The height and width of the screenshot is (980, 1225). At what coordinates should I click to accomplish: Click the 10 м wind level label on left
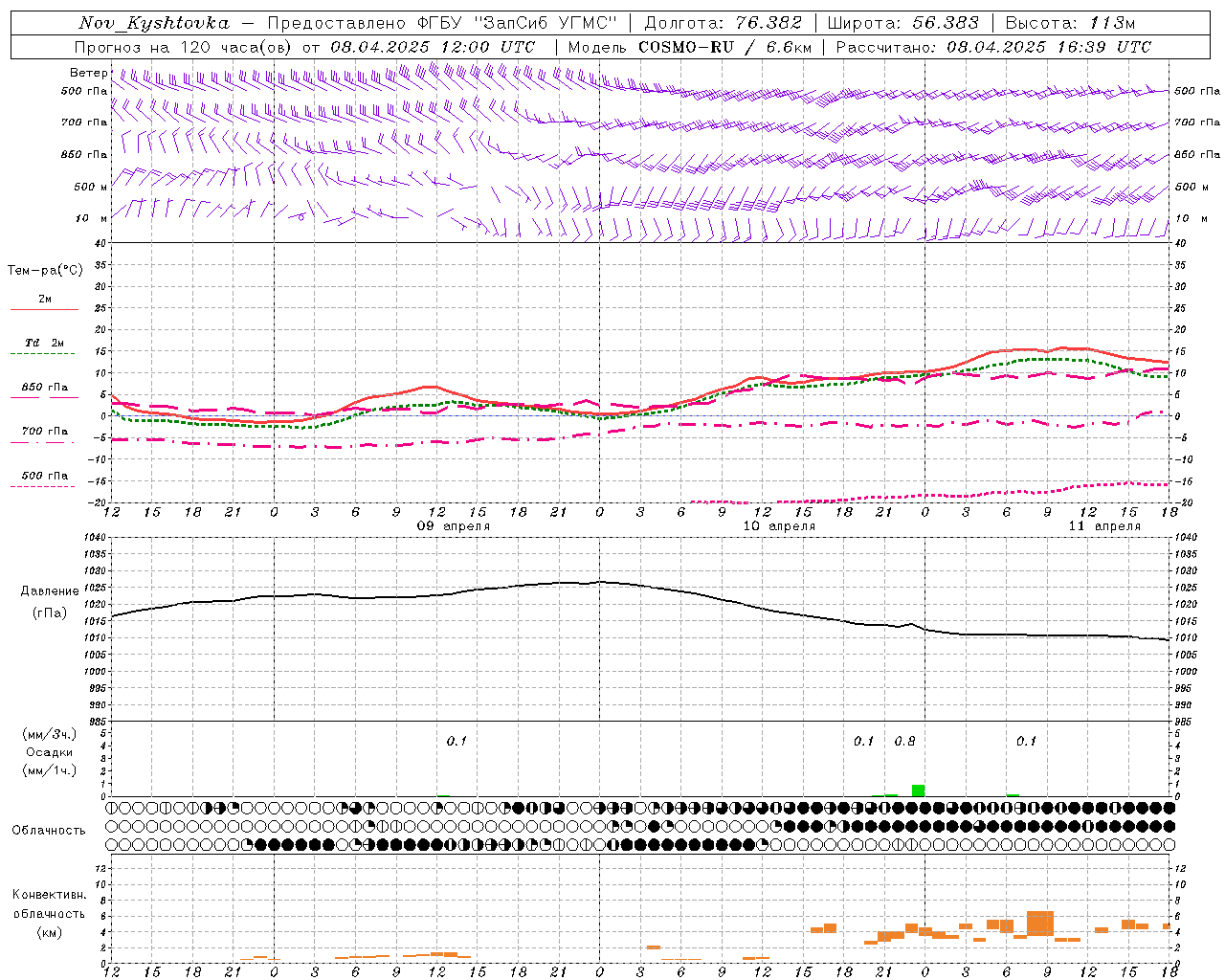[91, 218]
